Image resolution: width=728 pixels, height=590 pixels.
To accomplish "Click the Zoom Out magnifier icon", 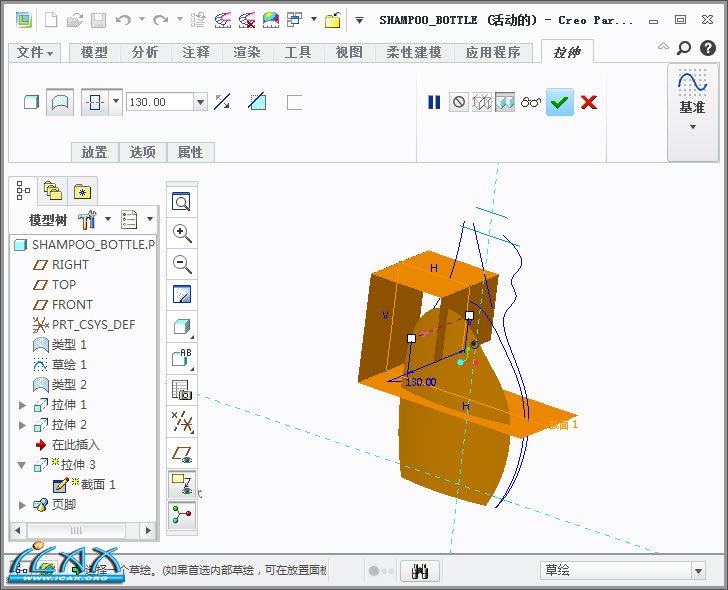I will coord(182,264).
